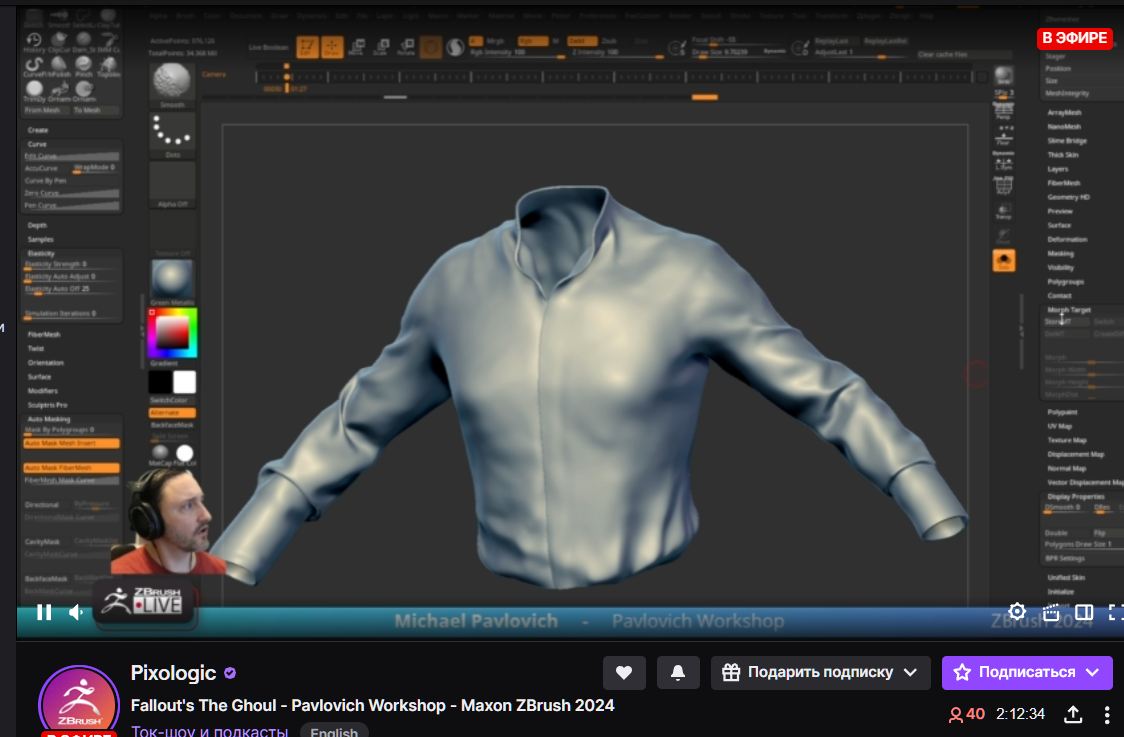Open the Подарить подписку dropdown
Screen dimensions: 1124x737
point(820,672)
